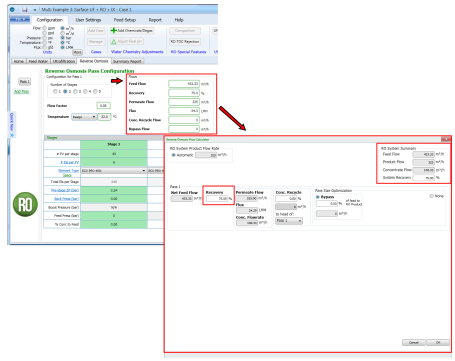Select gpm flow unit radio button
Image resolution: width=455 pixels, height=361 pixels.
click(x=44, y=28)
